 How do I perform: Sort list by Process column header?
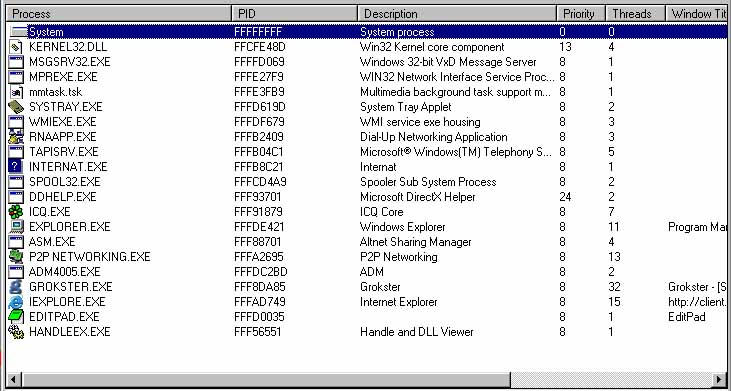(x=119, y=14)
